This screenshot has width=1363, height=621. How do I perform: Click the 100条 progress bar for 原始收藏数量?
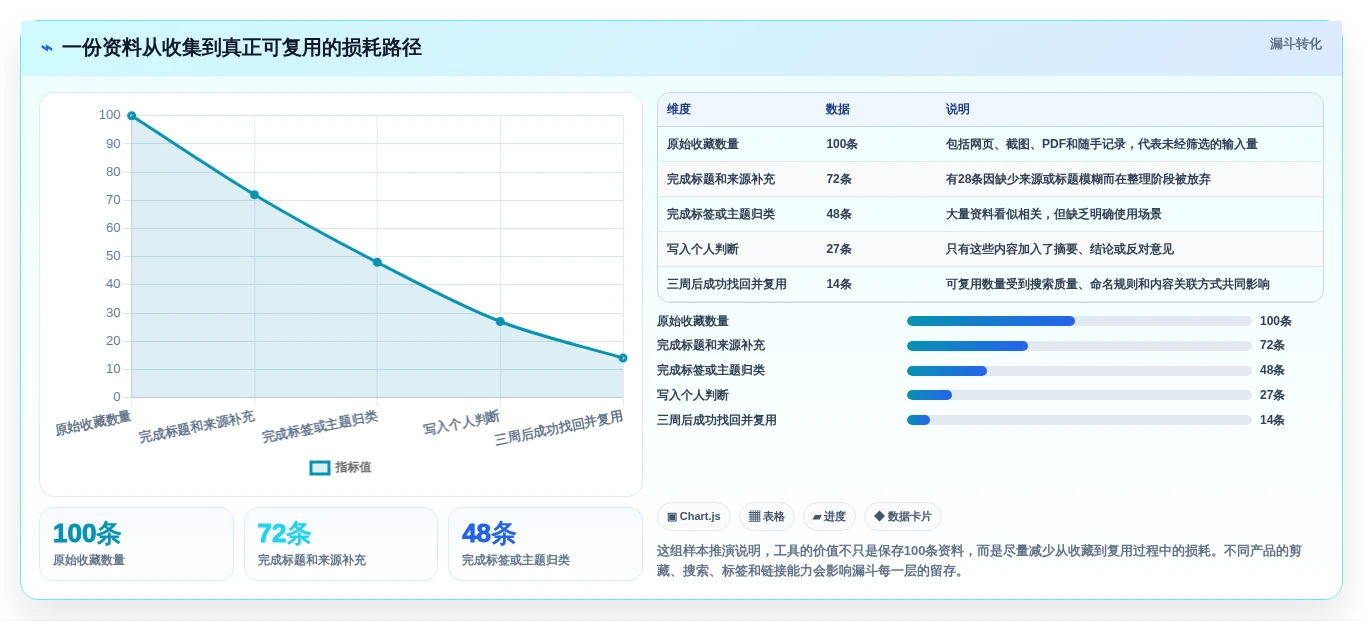point(1079,321)
